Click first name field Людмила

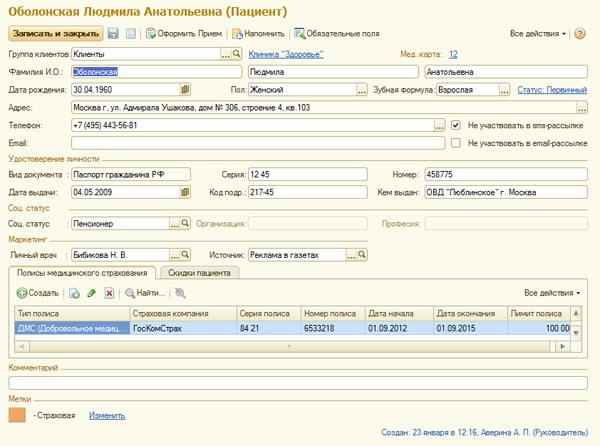pyautogui.click(x=333, y=72)
